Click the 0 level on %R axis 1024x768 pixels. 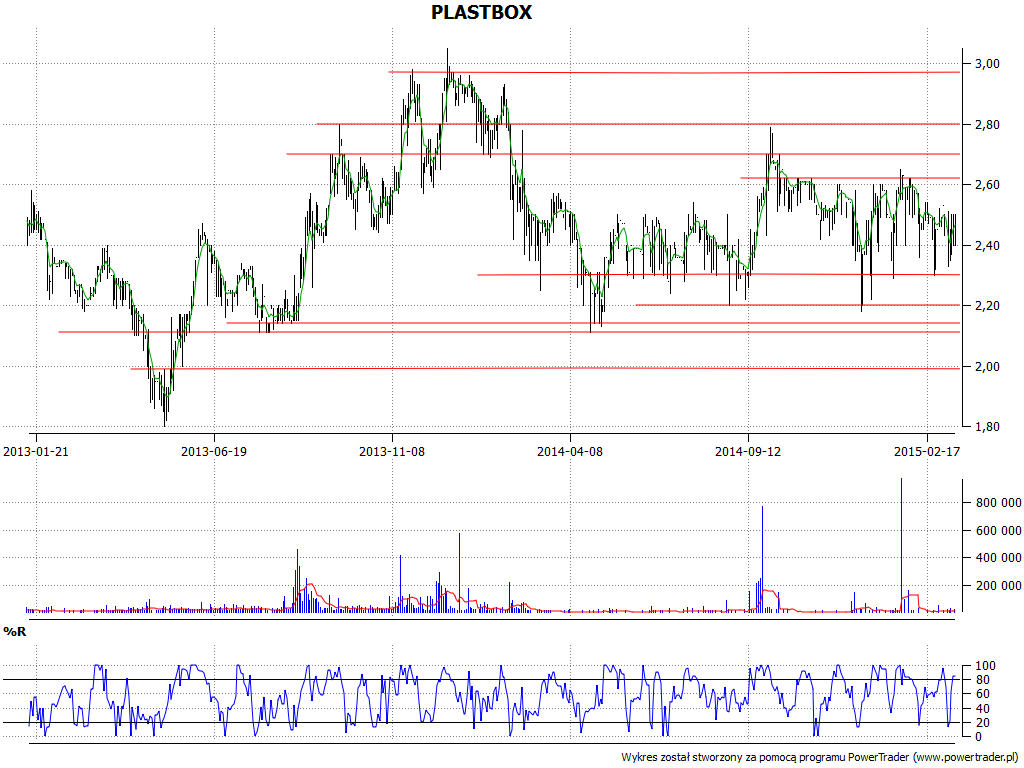(x=978, y=737)
